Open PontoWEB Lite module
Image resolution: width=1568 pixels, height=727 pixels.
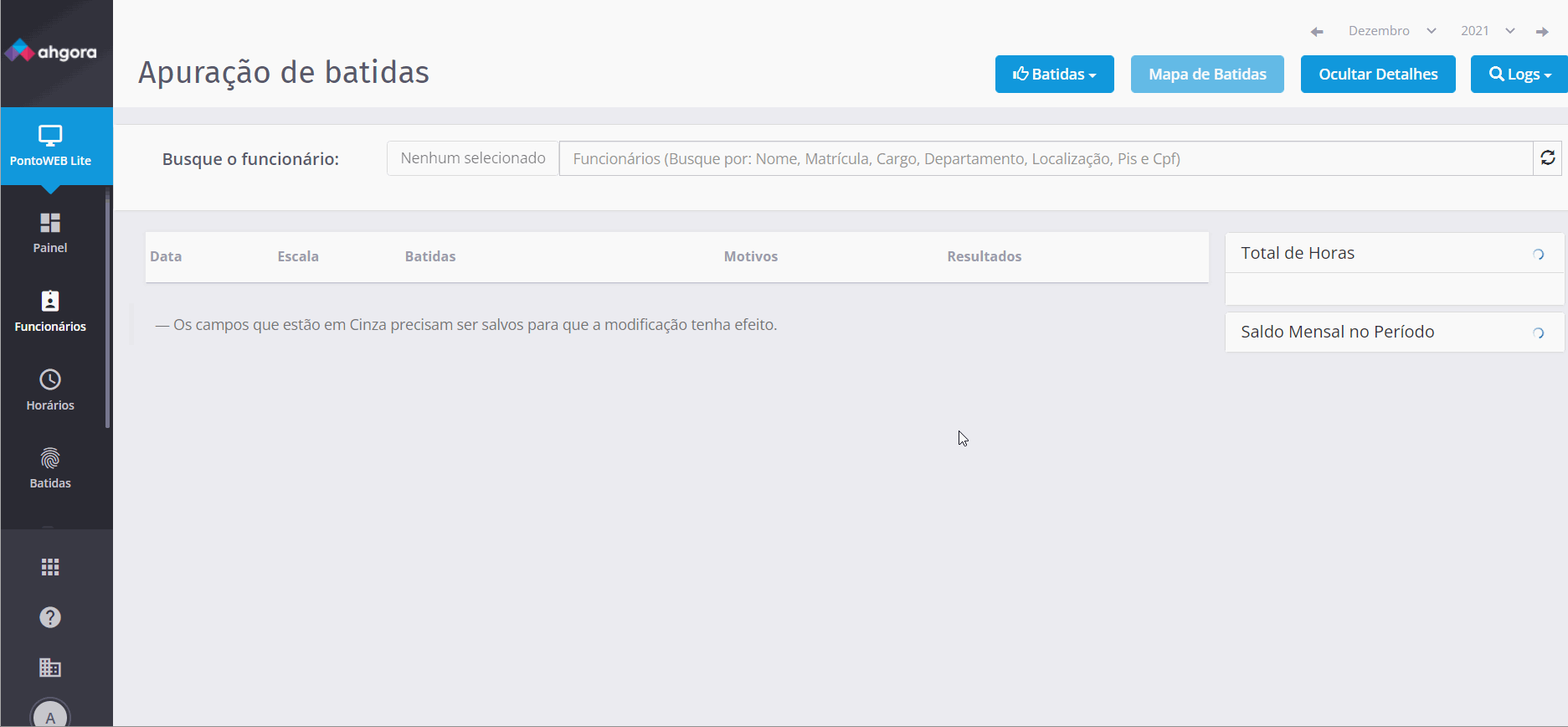pyautogui.click(x=57, y=146)
